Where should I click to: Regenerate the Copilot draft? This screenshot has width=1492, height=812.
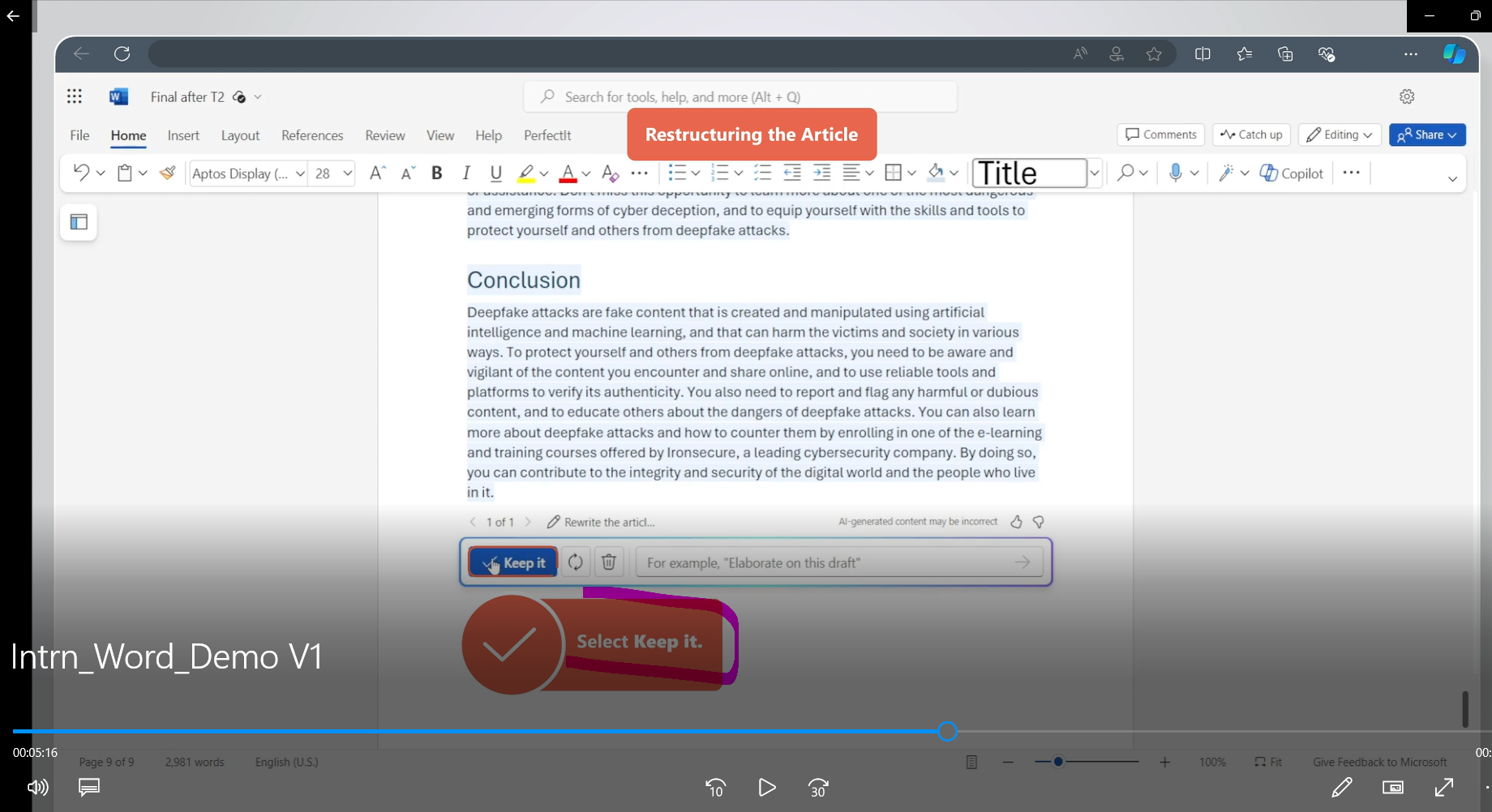pos(576,562)
